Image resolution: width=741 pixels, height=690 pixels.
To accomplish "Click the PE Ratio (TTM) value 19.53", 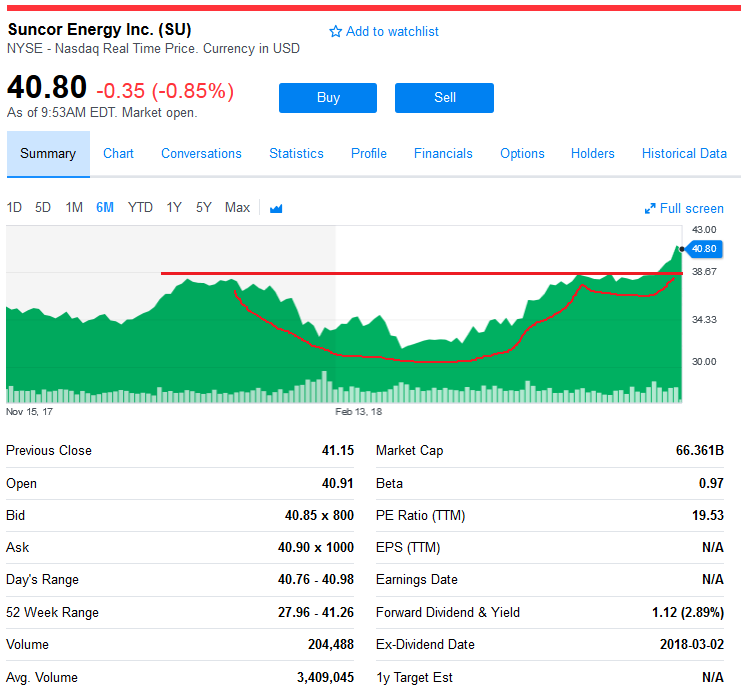I will coord(708,516).
